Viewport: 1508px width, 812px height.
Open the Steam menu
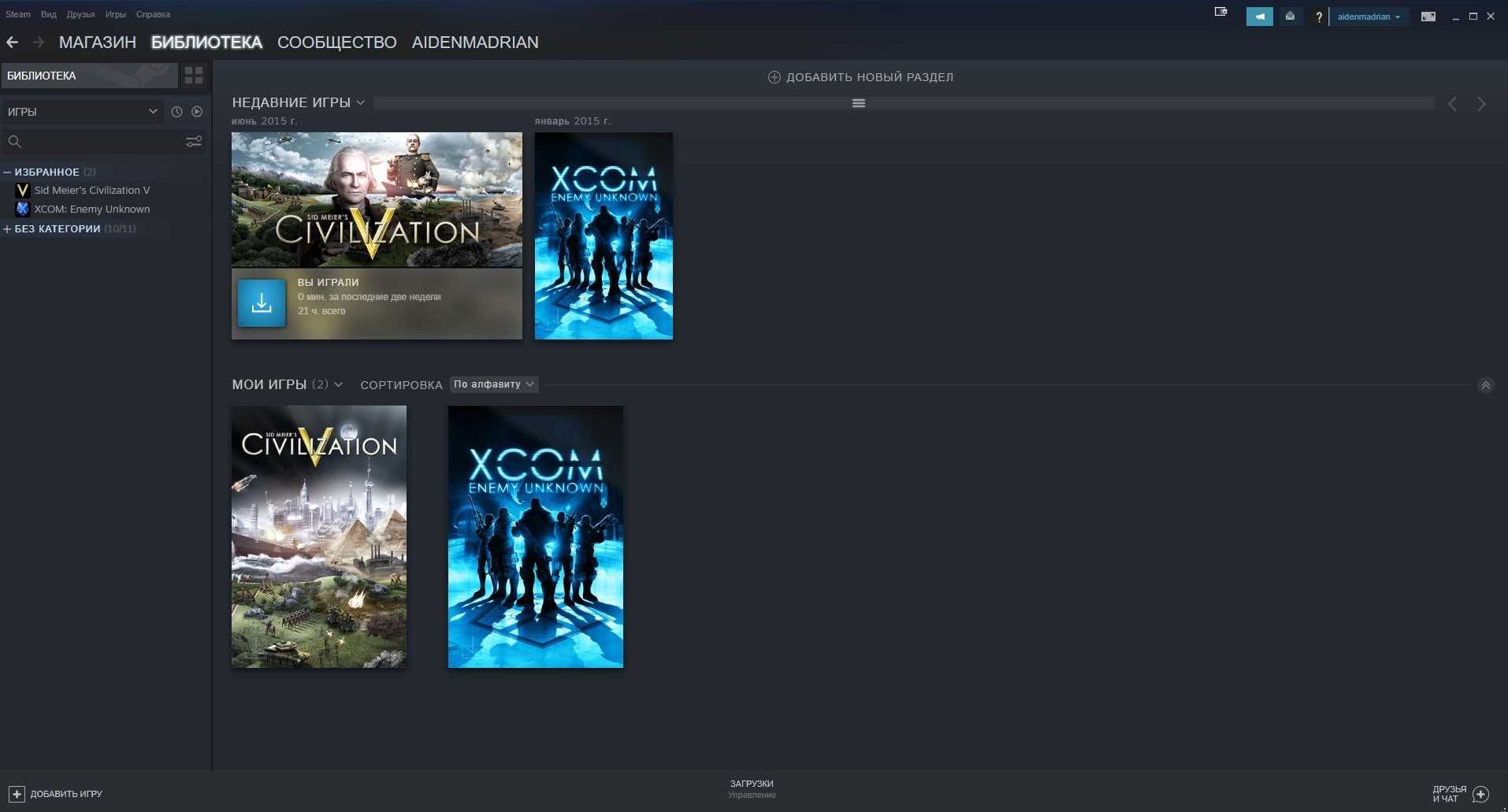(18, 14)
